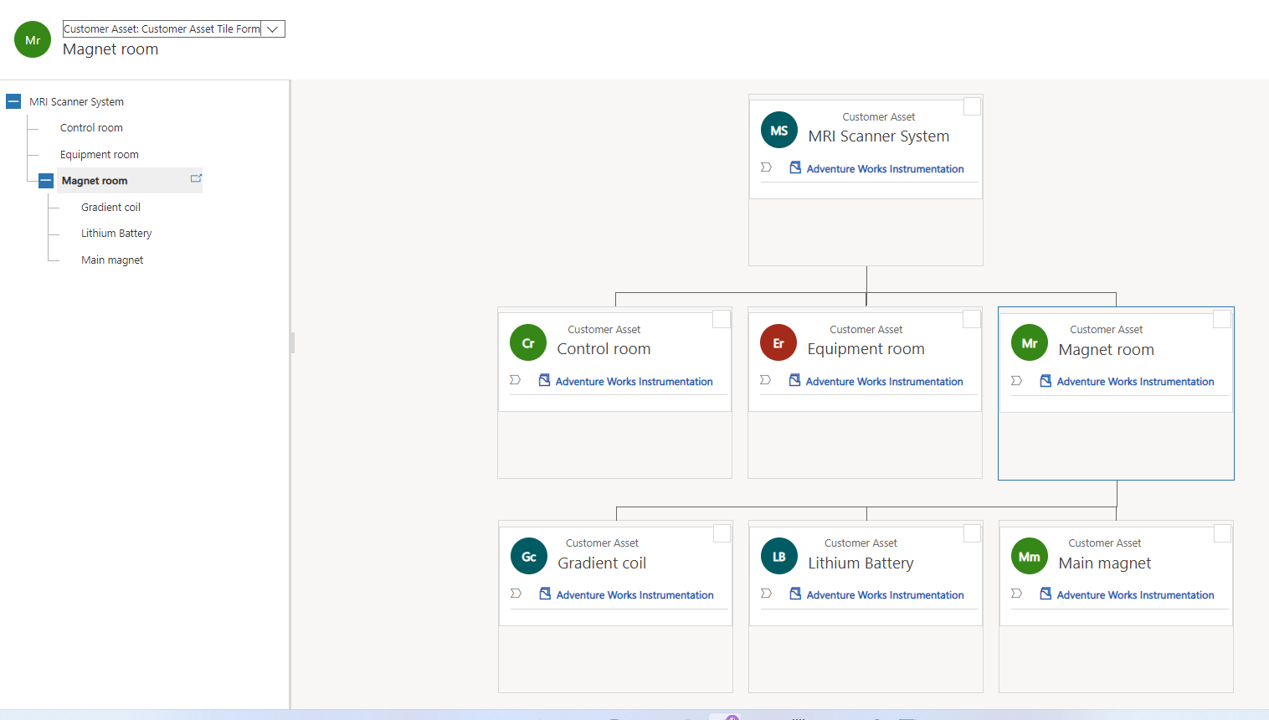Click the Cr avatar on Control room tile
This screenshot has height=720, width=1269.
(528, 343)
